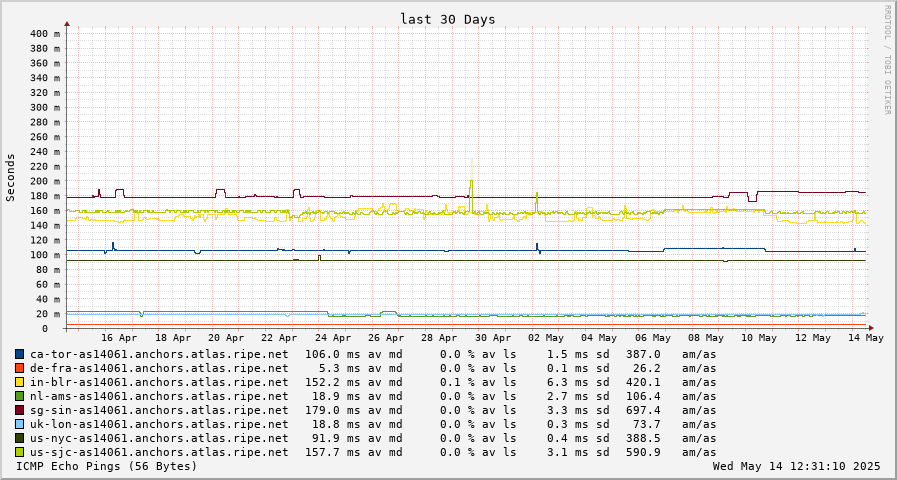
Task: Click the '16 Apr' x-axis date label
Action: click(119, 338)
